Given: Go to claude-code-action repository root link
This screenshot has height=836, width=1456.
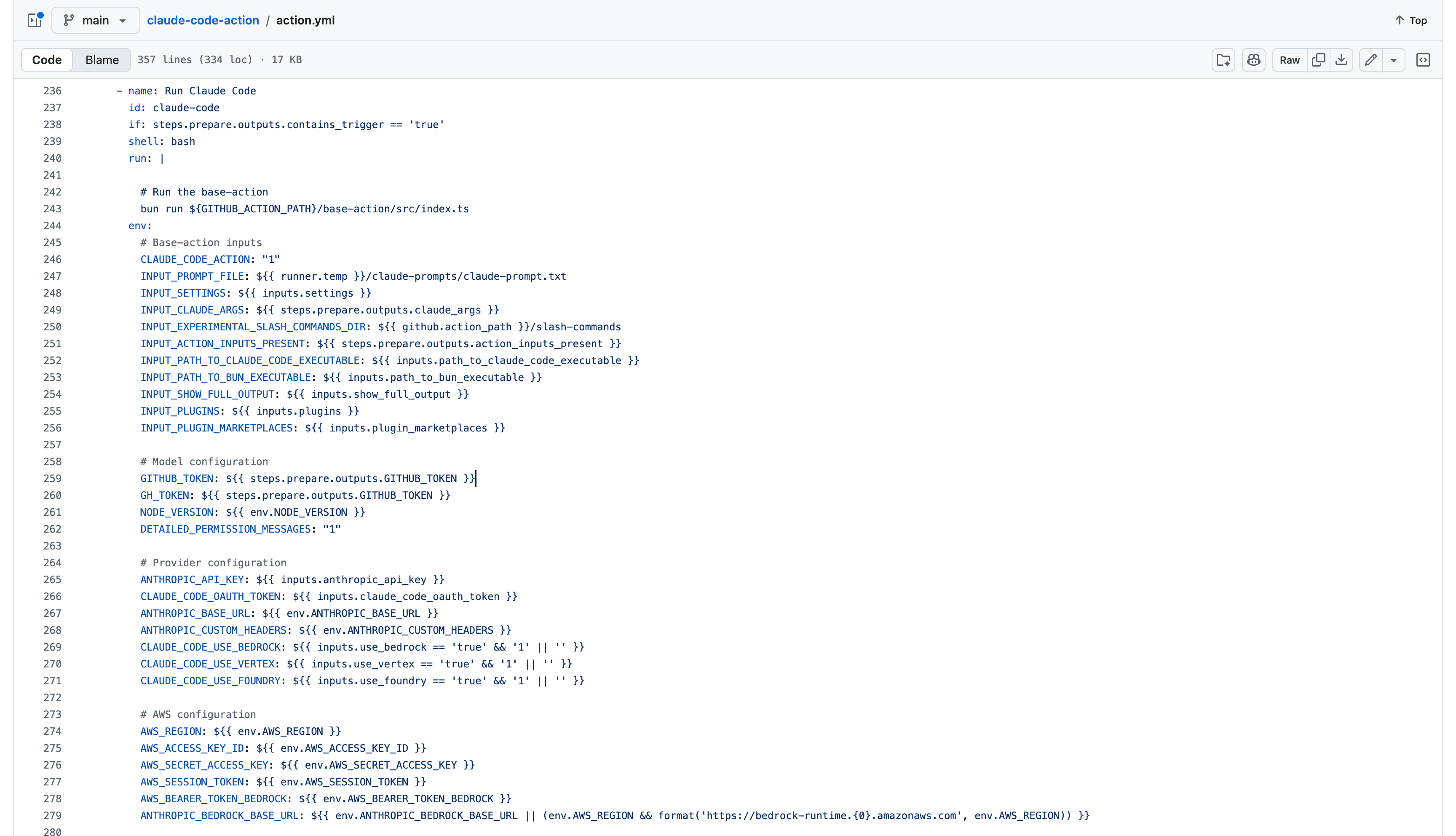Looking at the screenshot, I should (203, 20).
